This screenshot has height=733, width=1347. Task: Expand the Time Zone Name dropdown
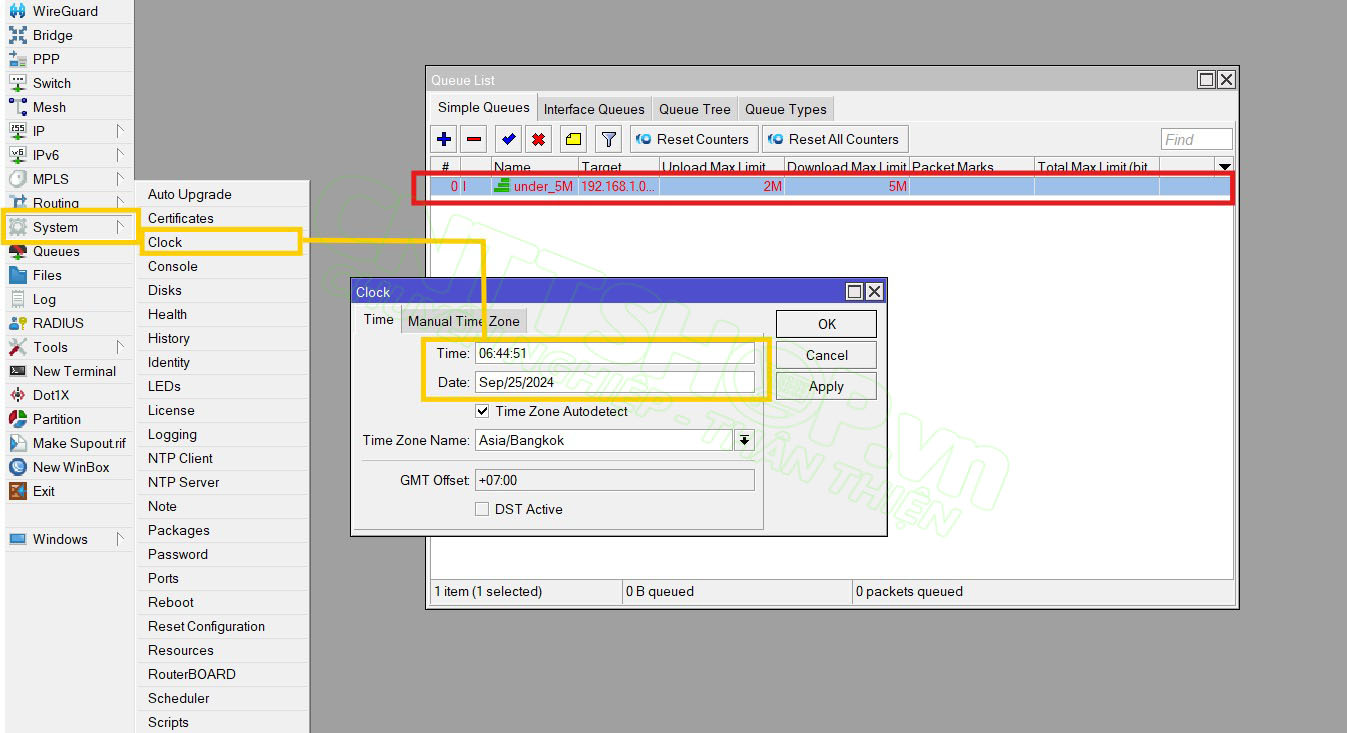tap(744, 440)
